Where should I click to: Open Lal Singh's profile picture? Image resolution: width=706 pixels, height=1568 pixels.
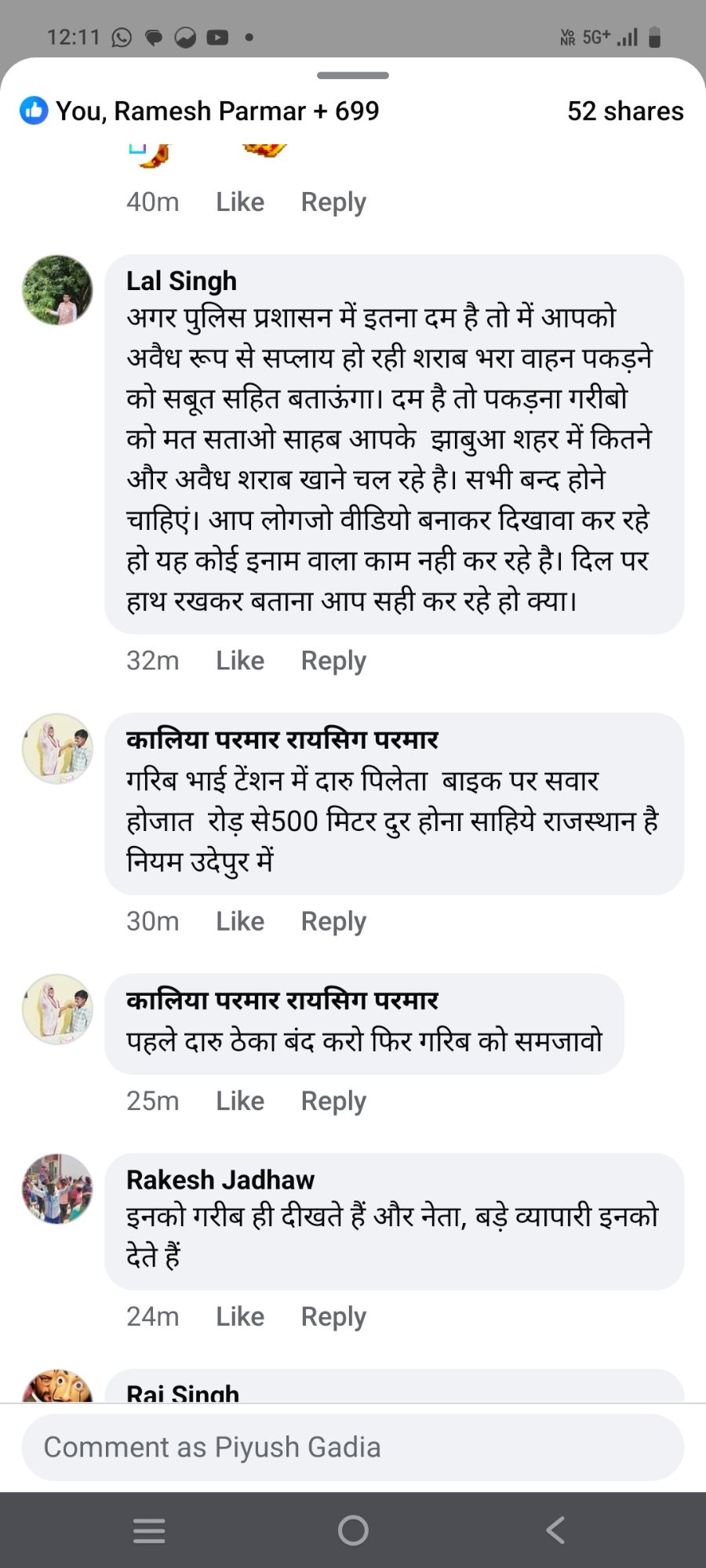(x=57, y=290)
